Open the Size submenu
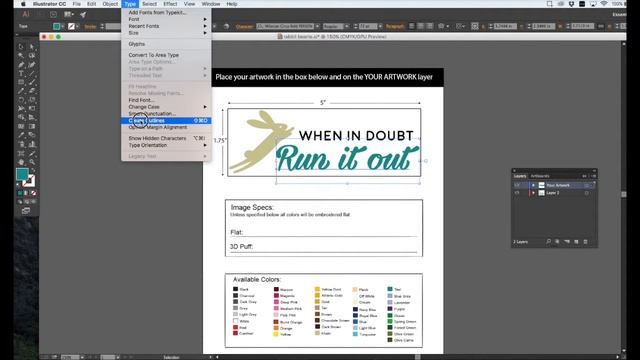Image resolution: width=640 pixels, height=360 pixels. [166, 33]
